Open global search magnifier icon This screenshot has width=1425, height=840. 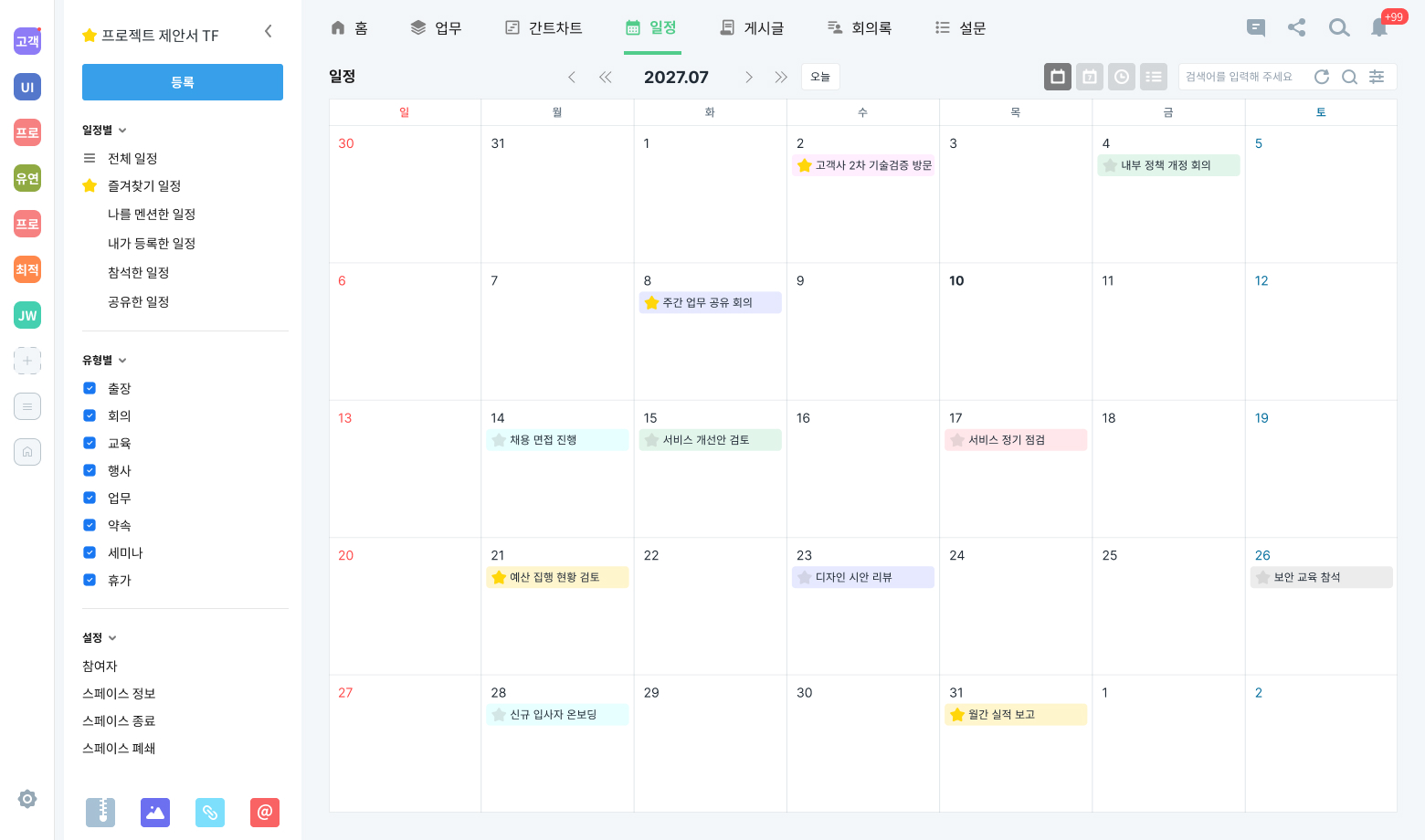(1339, 27)
